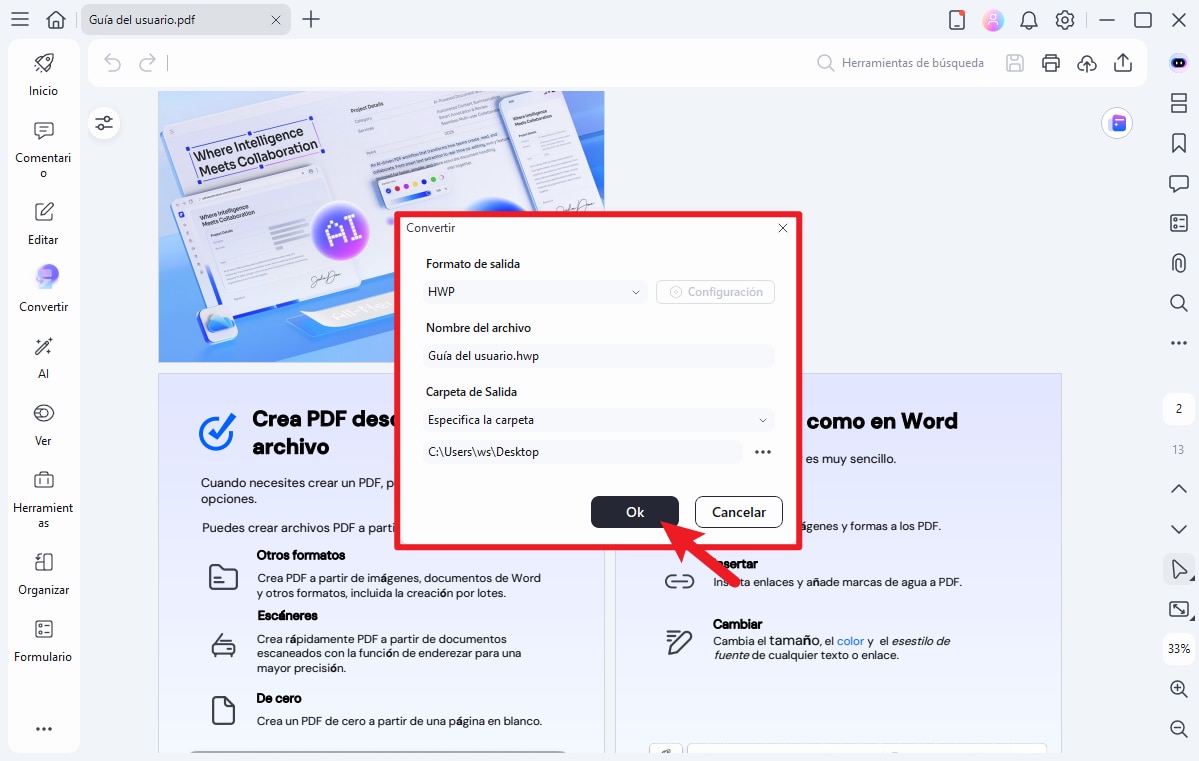Confirm conversion with the Ok button

click(x=634, y=511)
